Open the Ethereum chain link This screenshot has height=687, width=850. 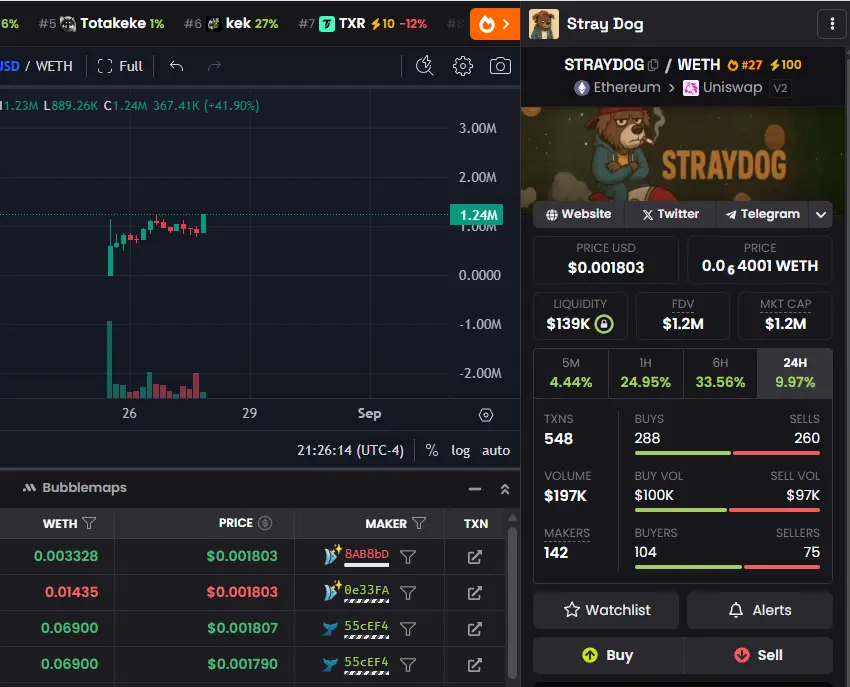617,87
